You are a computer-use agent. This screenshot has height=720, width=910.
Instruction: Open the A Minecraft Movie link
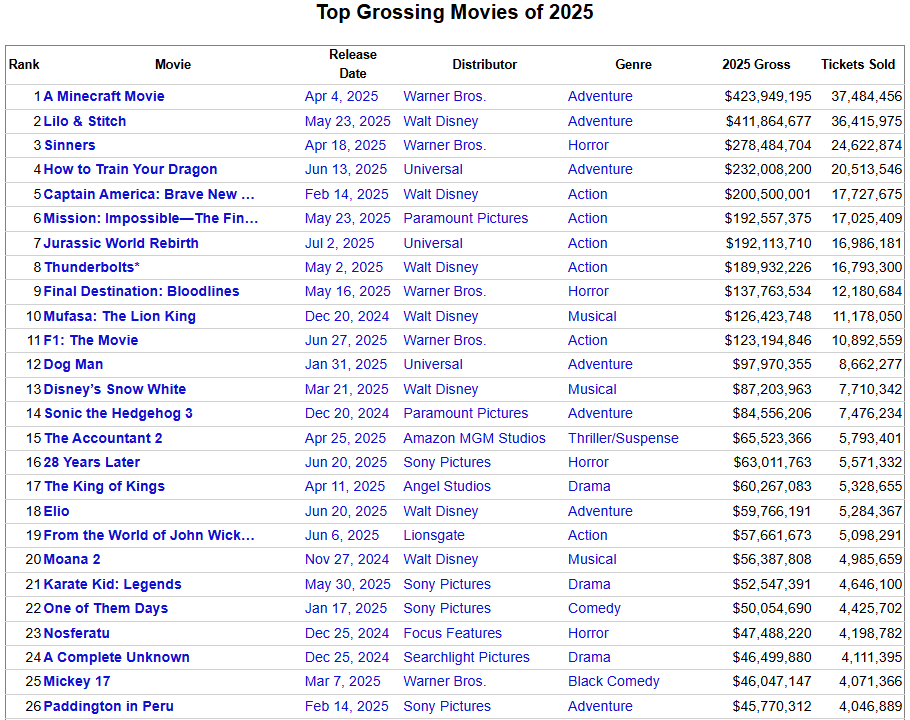104,96
